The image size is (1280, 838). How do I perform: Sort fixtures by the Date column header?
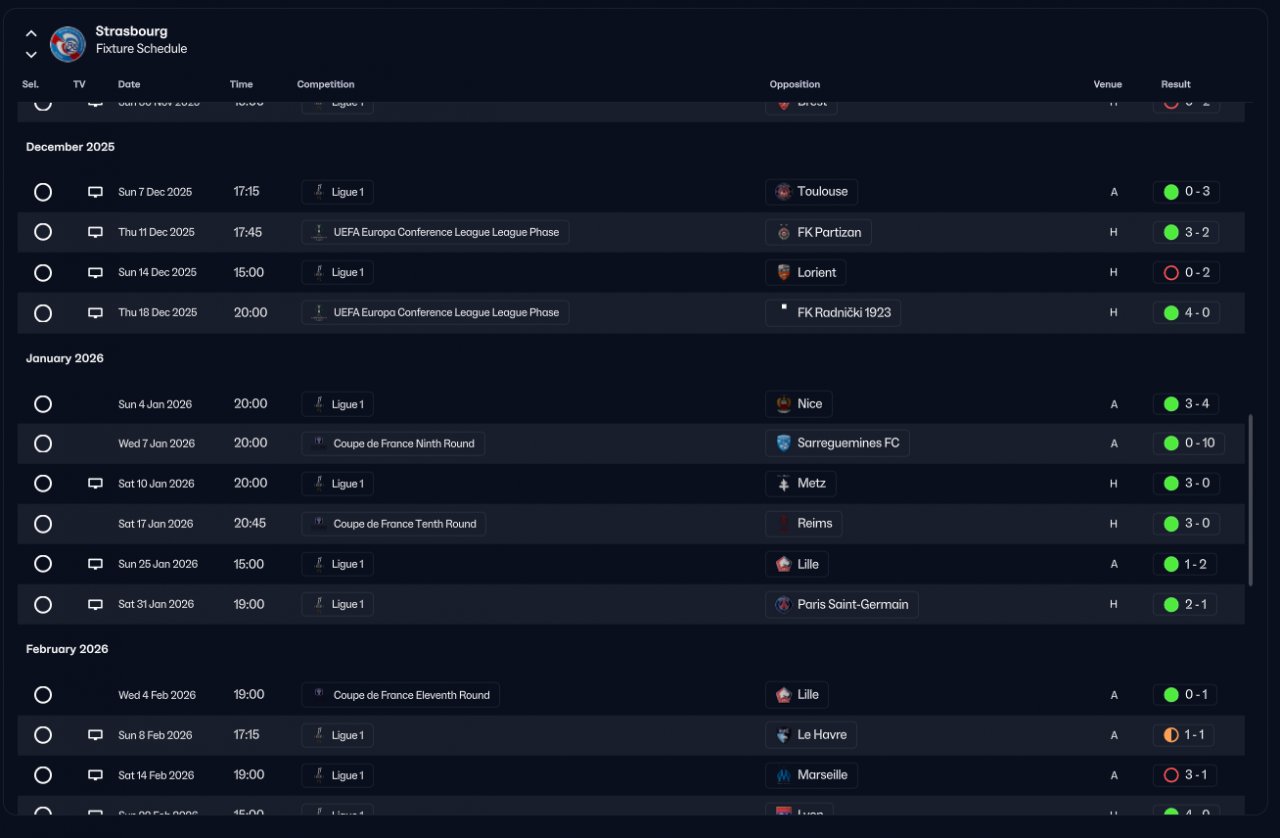pyautogui.click(x=129, y=85)
